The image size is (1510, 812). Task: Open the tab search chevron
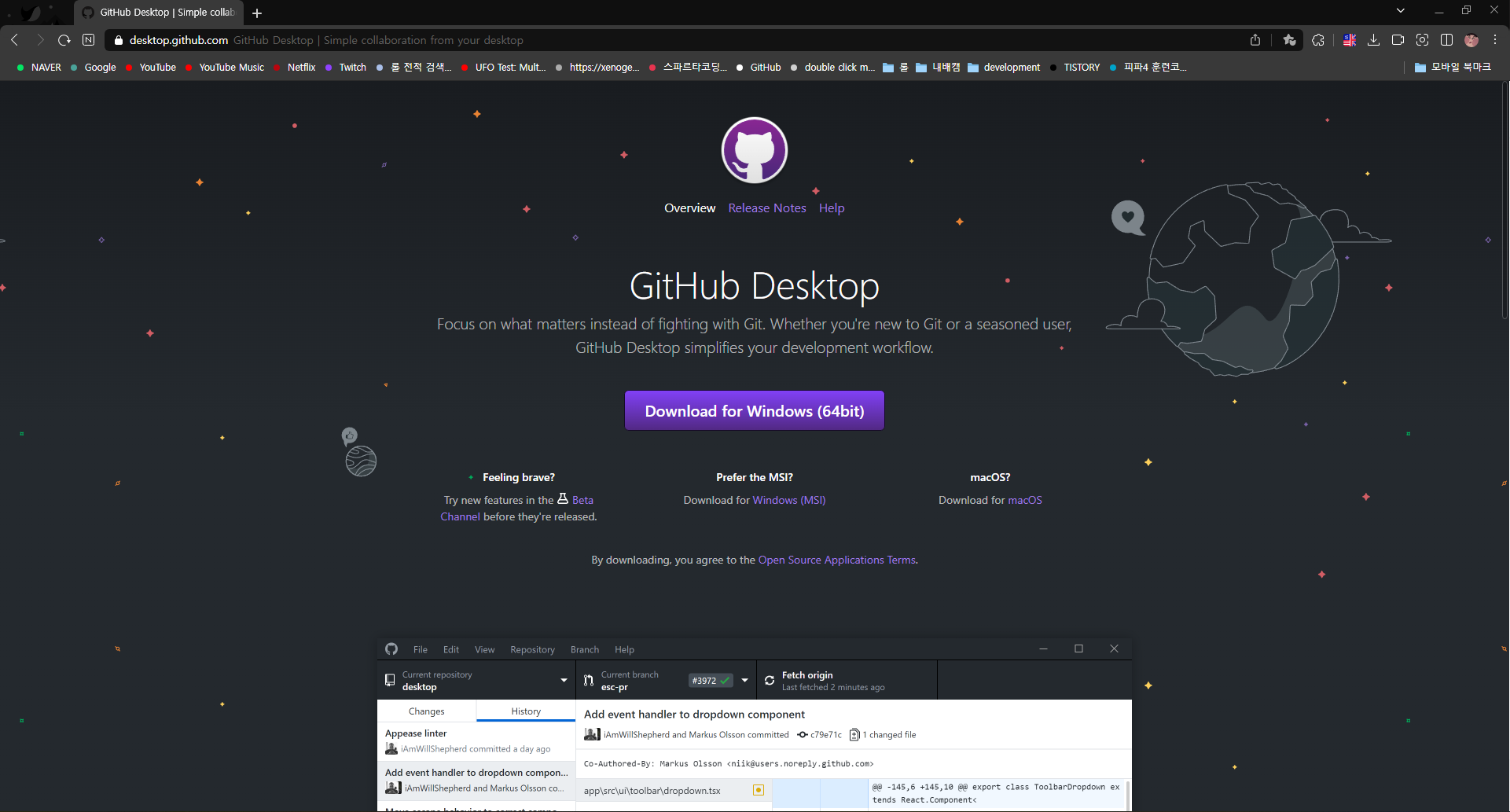tap(1401, 11)
